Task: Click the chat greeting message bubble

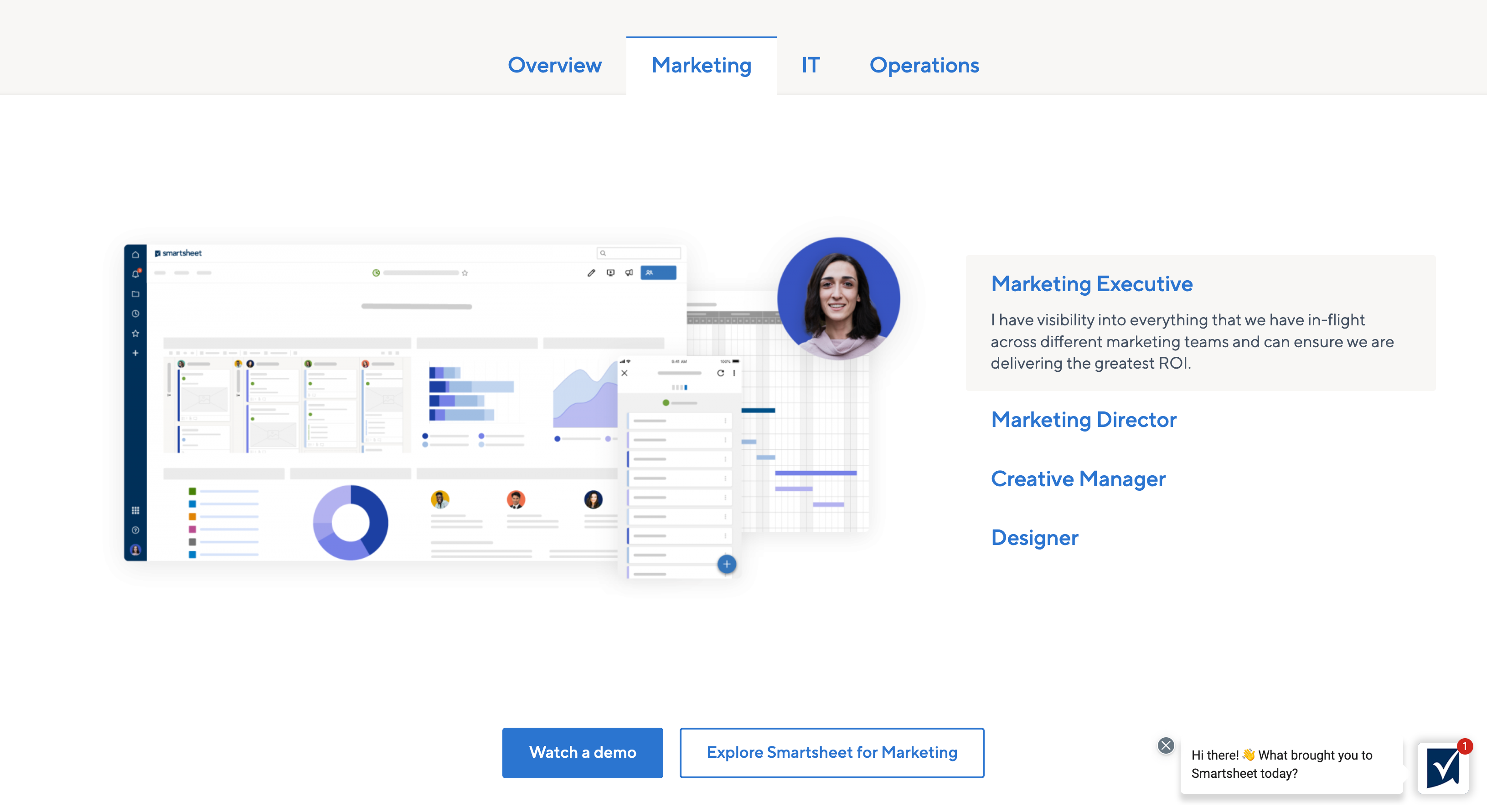Action: point(1292,764)
